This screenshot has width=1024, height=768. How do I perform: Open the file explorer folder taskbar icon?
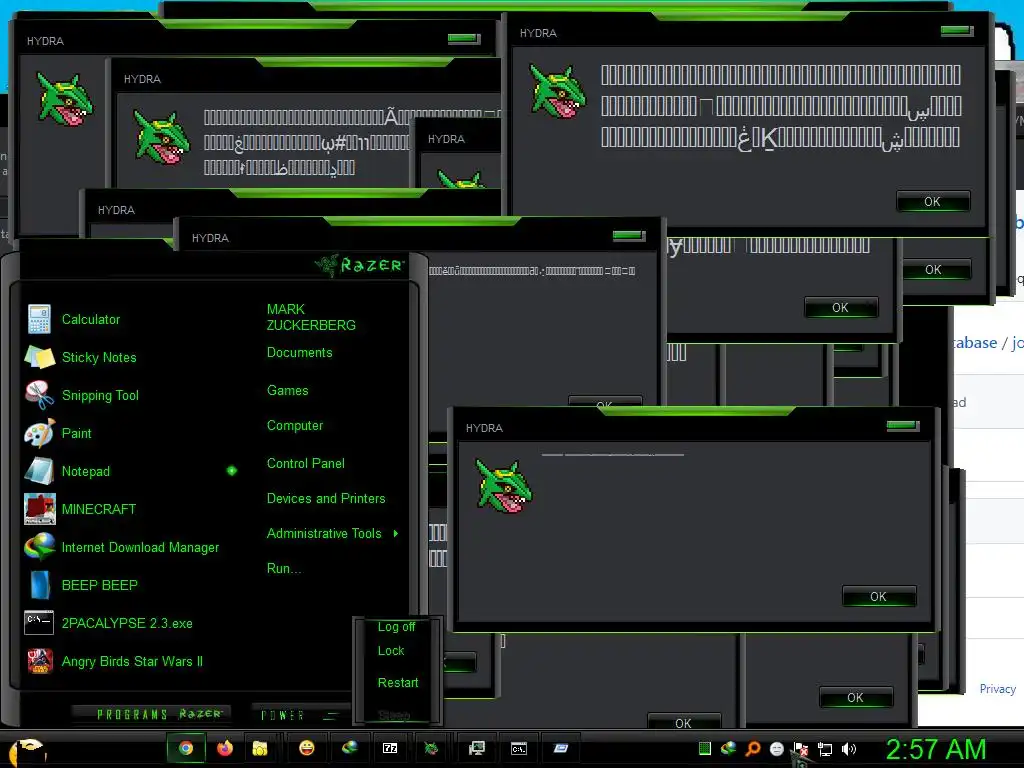point(260,748)
